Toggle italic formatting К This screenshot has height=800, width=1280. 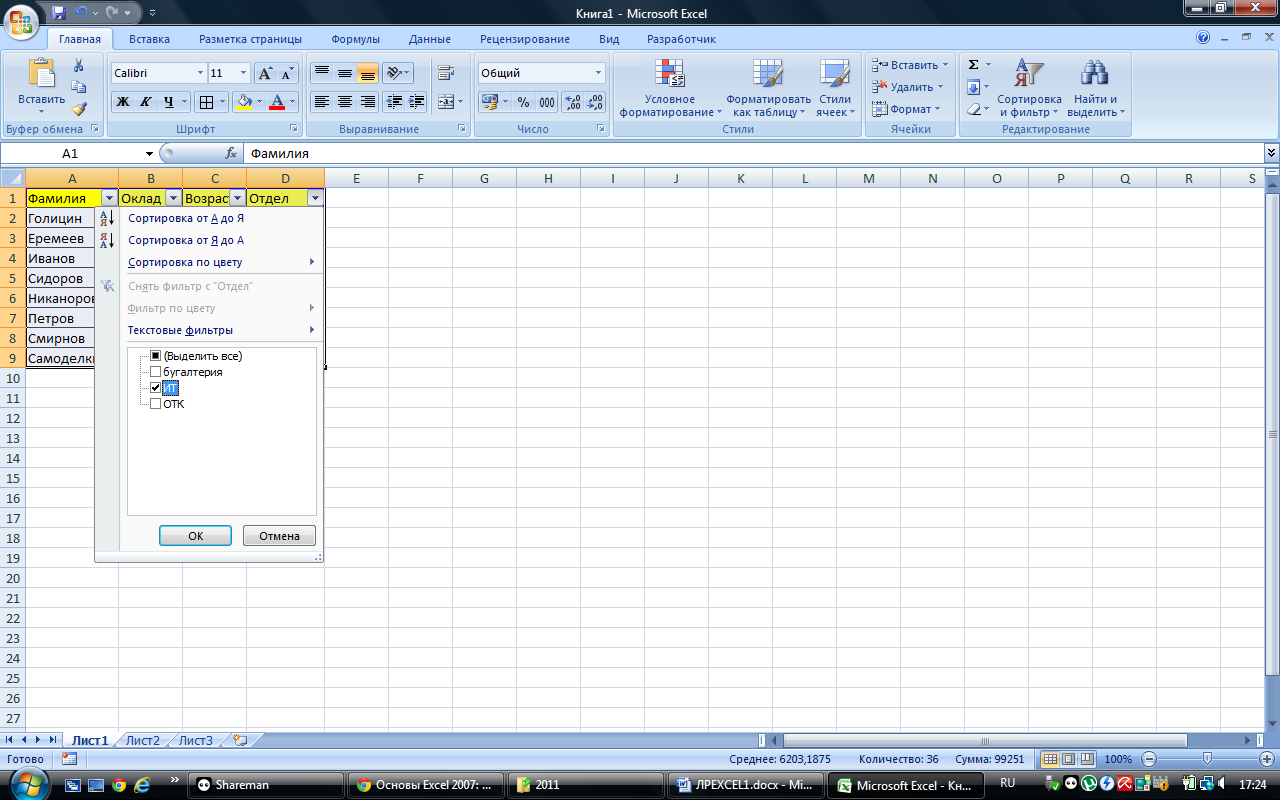click(145, 102)
